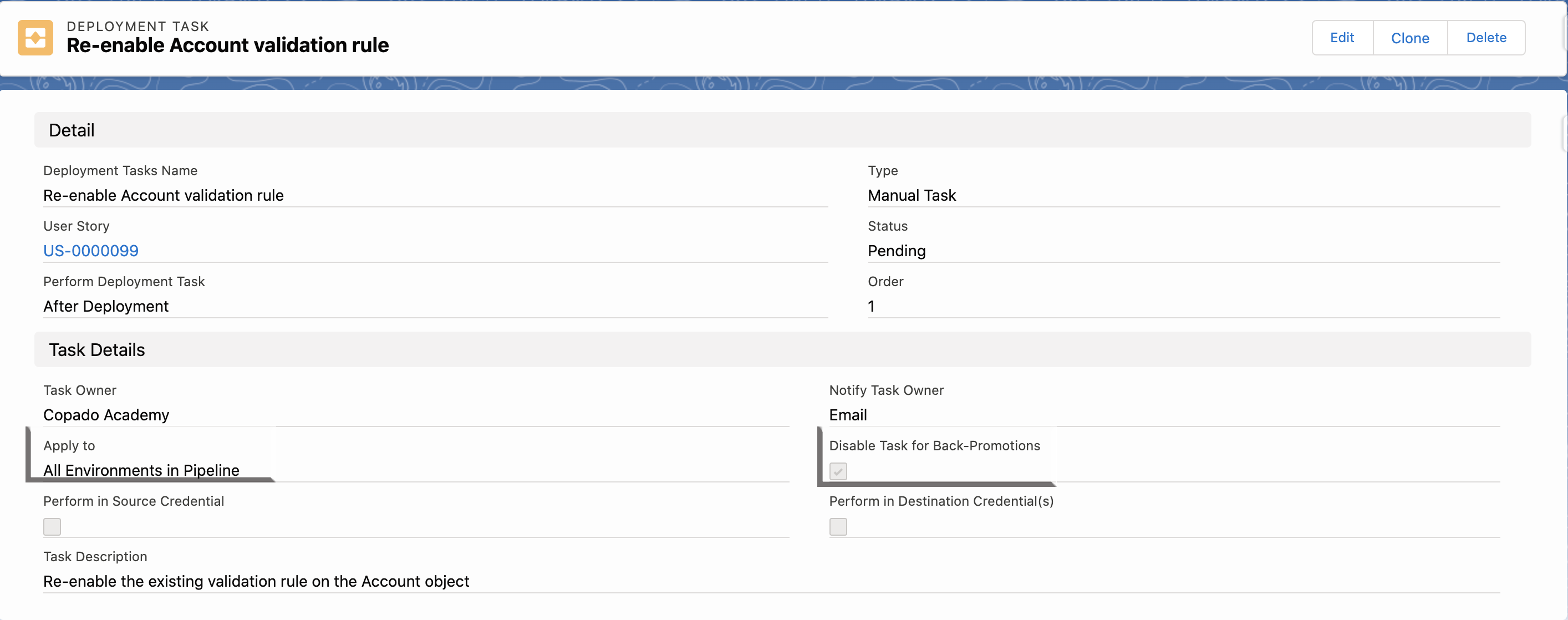Open the US-0000099 user story link

click(x=91, y=251)
